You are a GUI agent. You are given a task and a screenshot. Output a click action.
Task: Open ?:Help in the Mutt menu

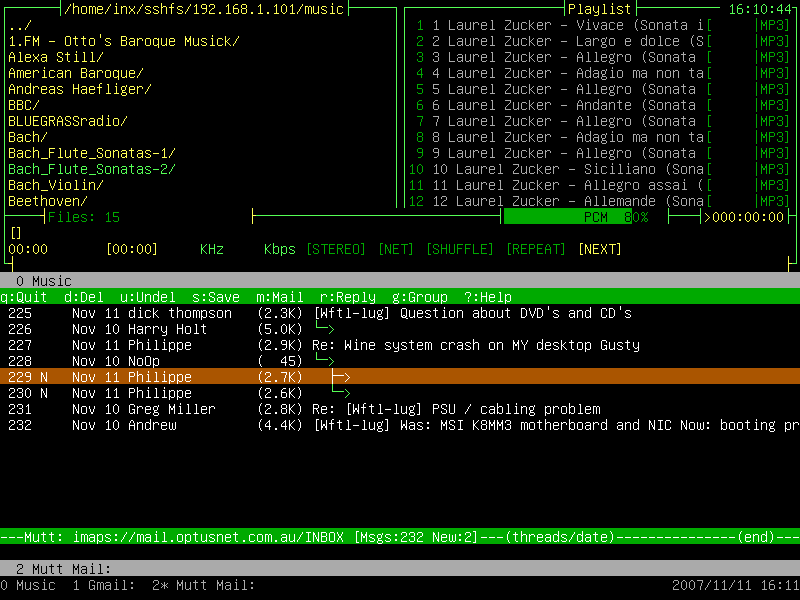pyautogui.click(x=488, y=297)
